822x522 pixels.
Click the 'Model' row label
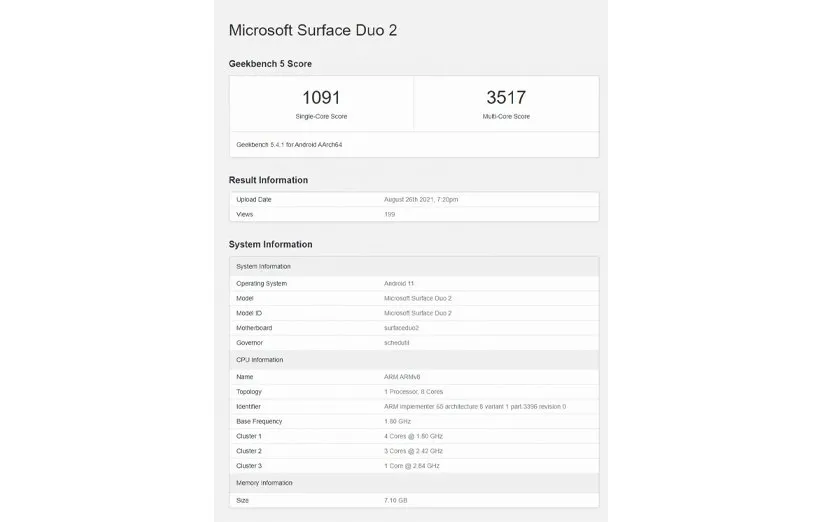(245, 298)
